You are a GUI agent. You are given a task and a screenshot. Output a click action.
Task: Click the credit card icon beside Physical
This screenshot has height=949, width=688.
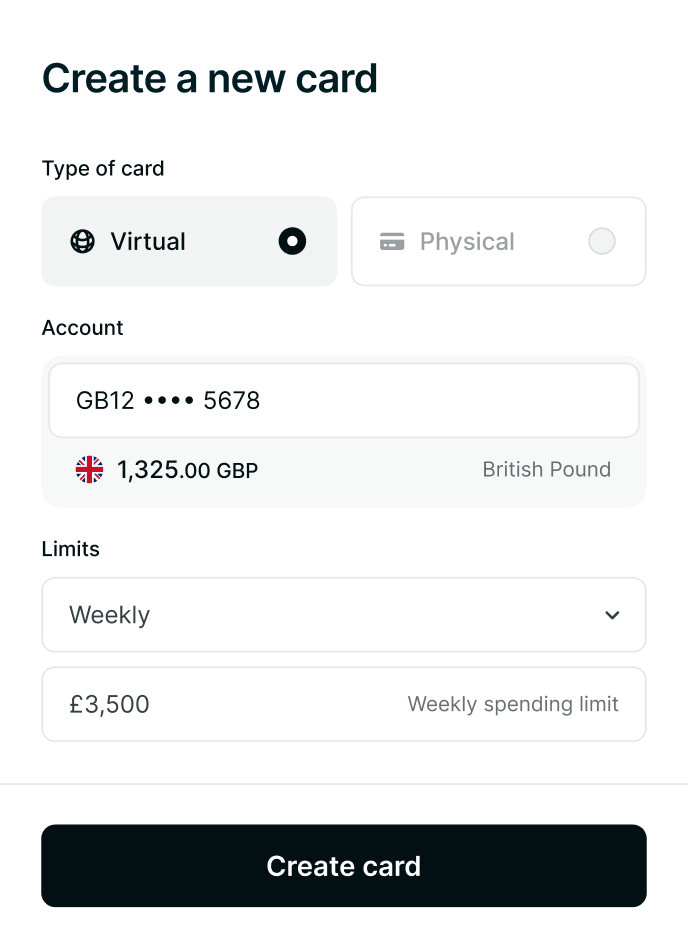tap(392, 241)
